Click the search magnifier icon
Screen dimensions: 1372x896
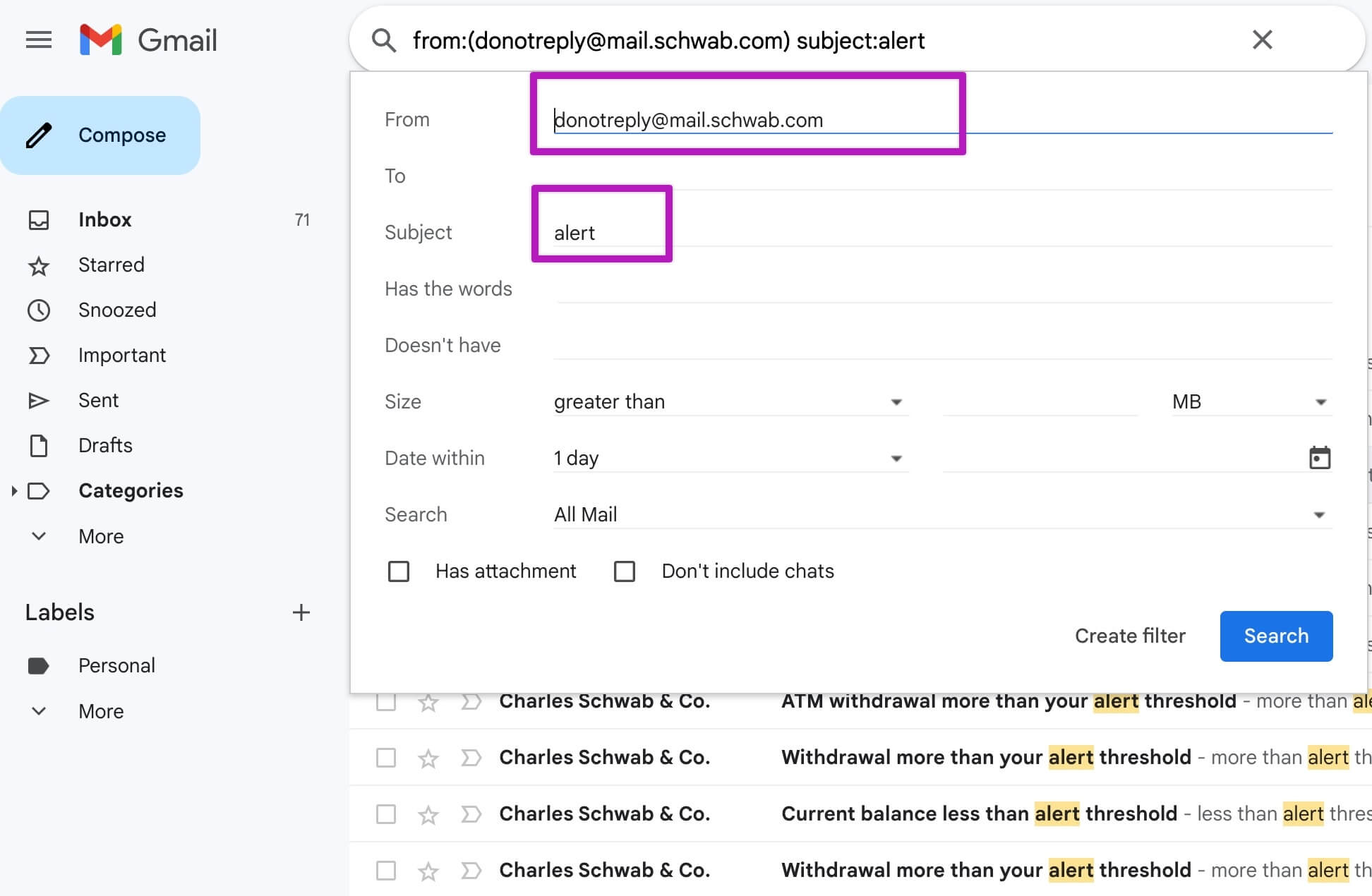(x=383, y=40)
